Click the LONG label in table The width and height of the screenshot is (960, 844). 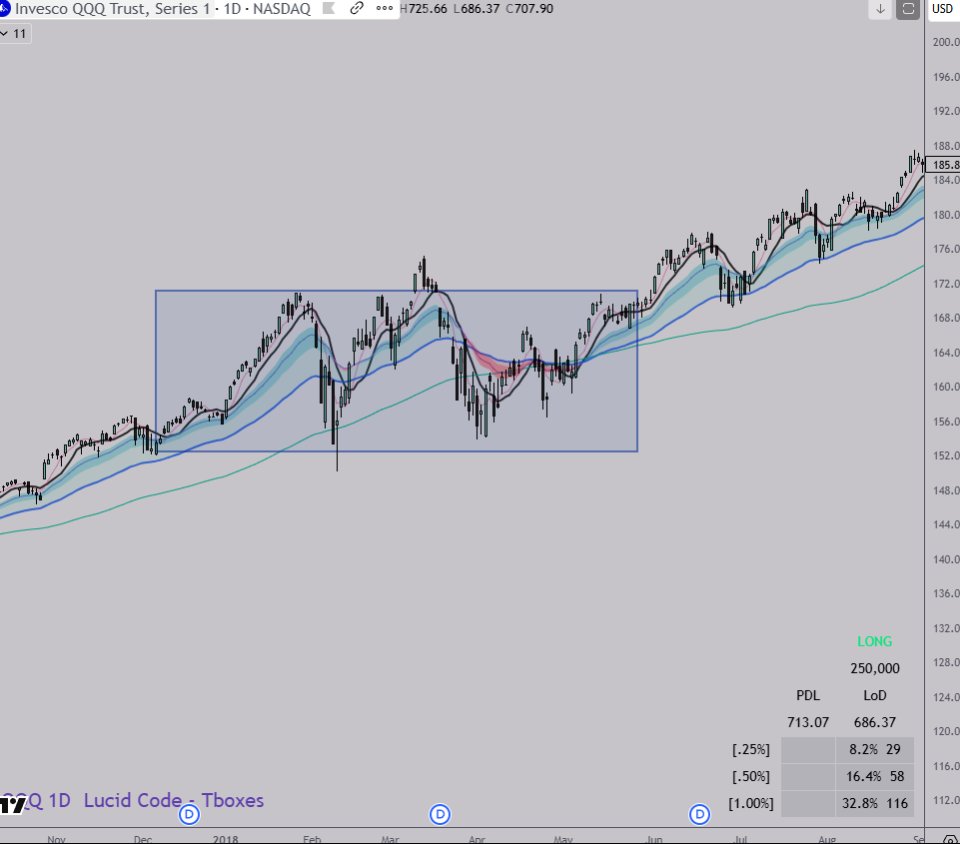pos(874,641)
